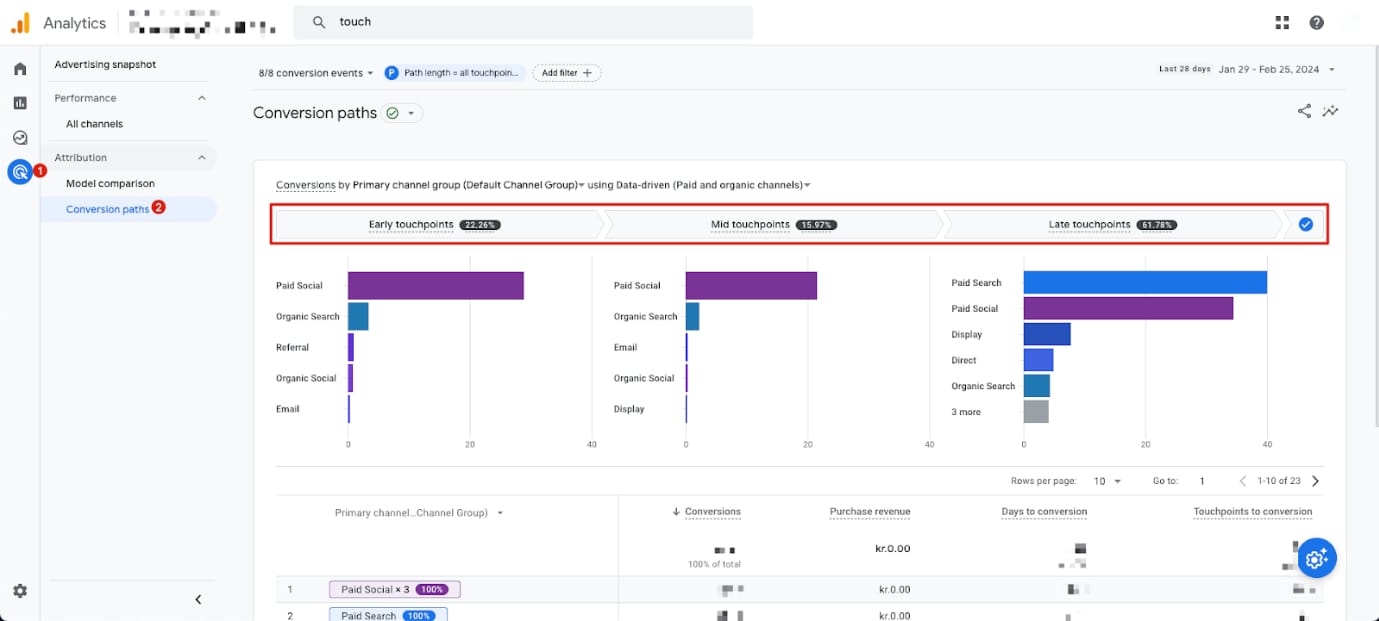This screenshot has width=1379, height=621.
Task: Open the Reports bar chart icon
Action: click(x=20, y=103)
